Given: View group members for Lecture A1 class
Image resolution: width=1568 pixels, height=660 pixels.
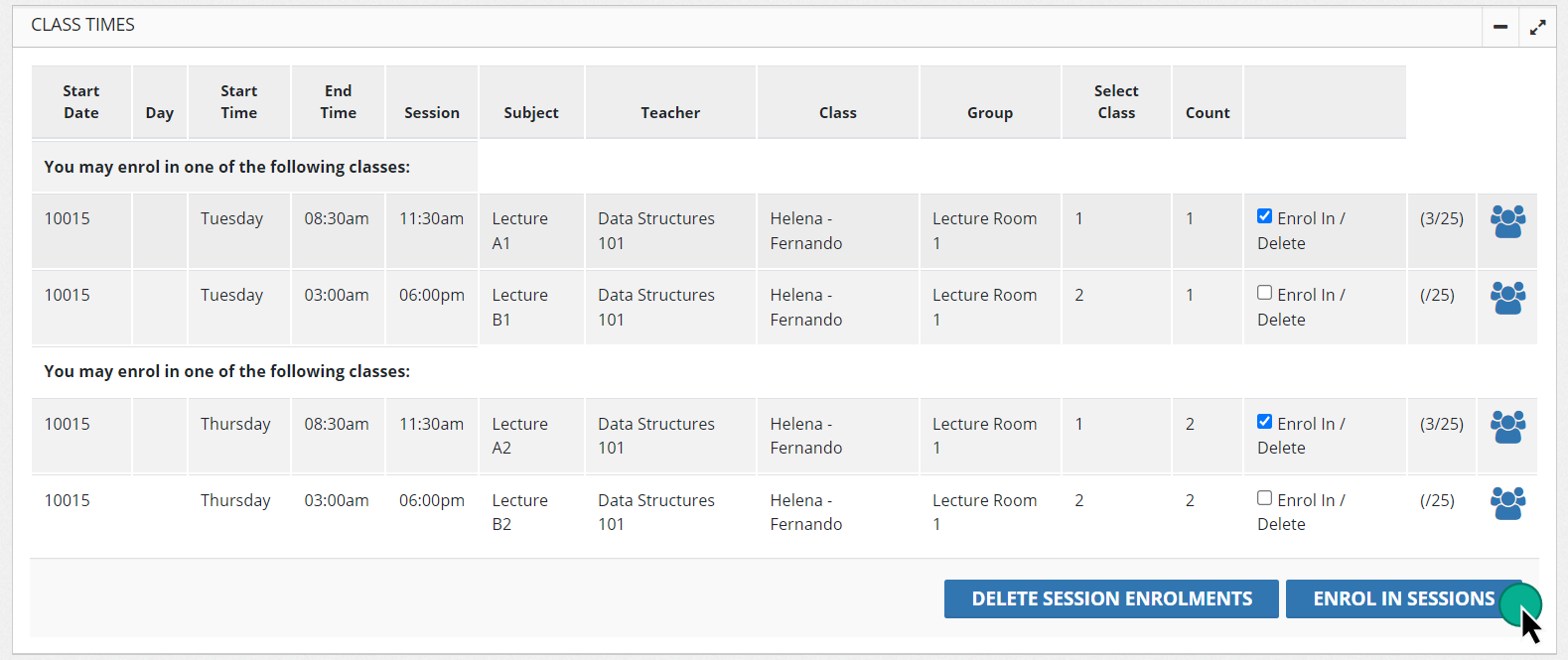Looking at the screenshot, I should (1507, 221).
